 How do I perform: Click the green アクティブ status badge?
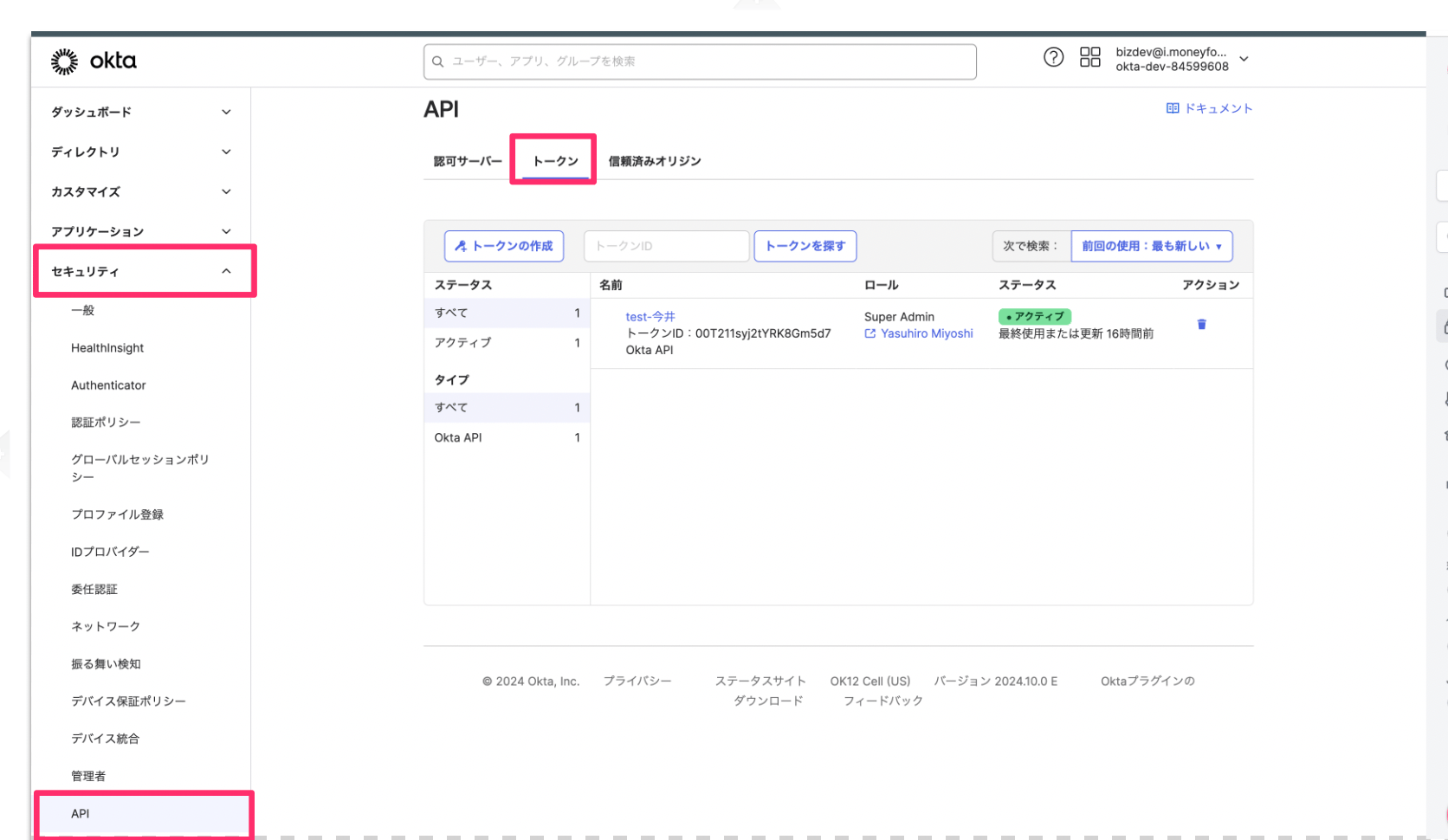(1035, 316)
